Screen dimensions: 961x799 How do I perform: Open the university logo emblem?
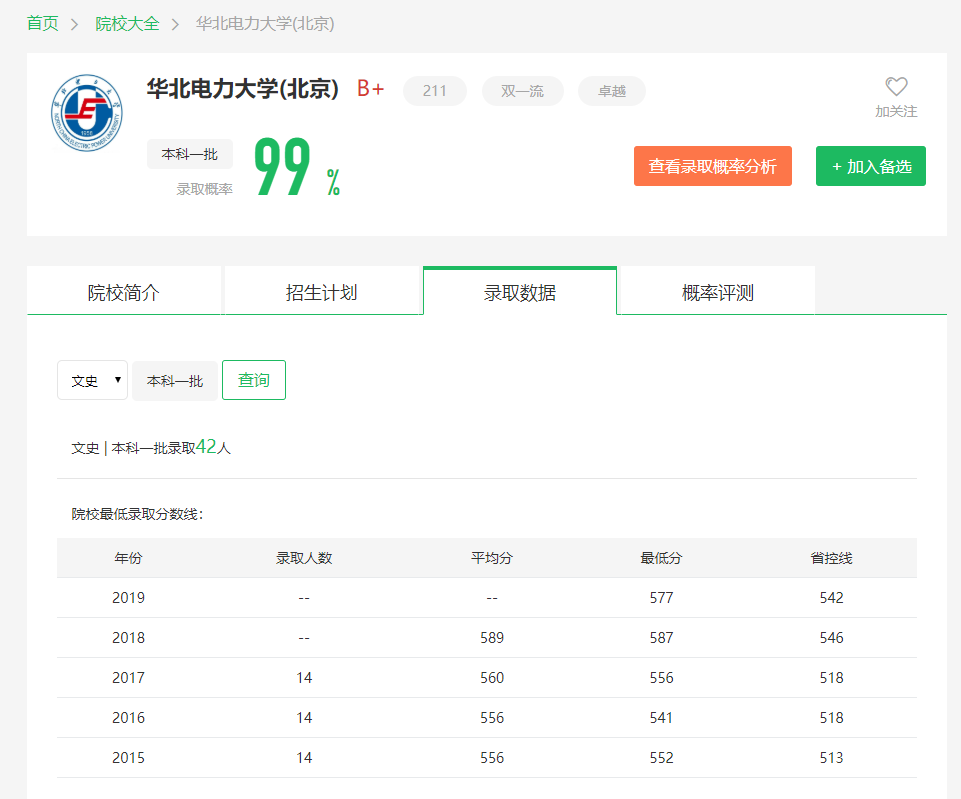click(x=87, y=113)
